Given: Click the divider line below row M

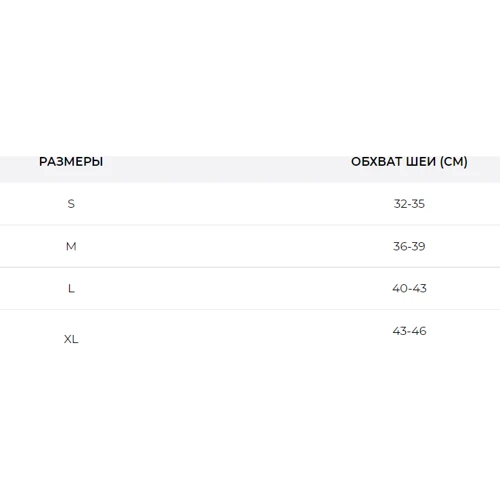Looking at the screenshot, I should (250, 267).
